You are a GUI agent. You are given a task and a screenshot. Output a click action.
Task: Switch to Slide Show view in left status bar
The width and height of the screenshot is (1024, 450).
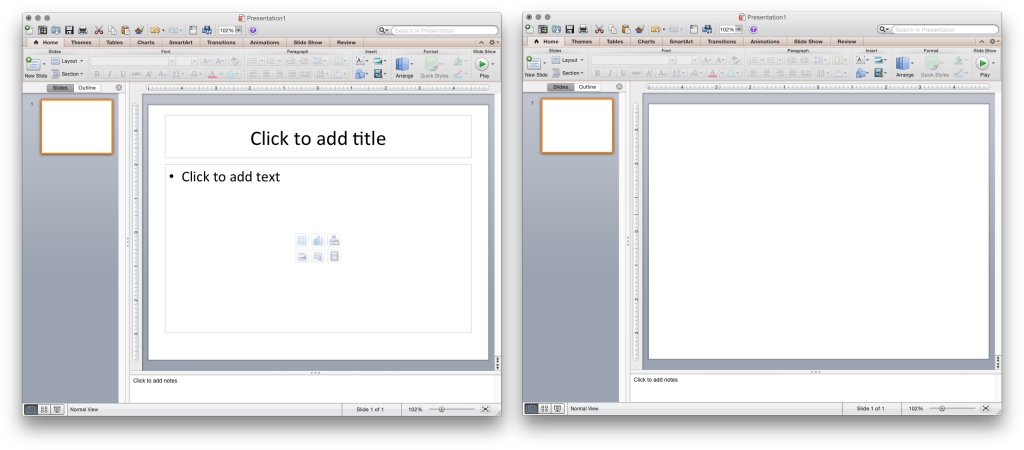coord(57,410)
